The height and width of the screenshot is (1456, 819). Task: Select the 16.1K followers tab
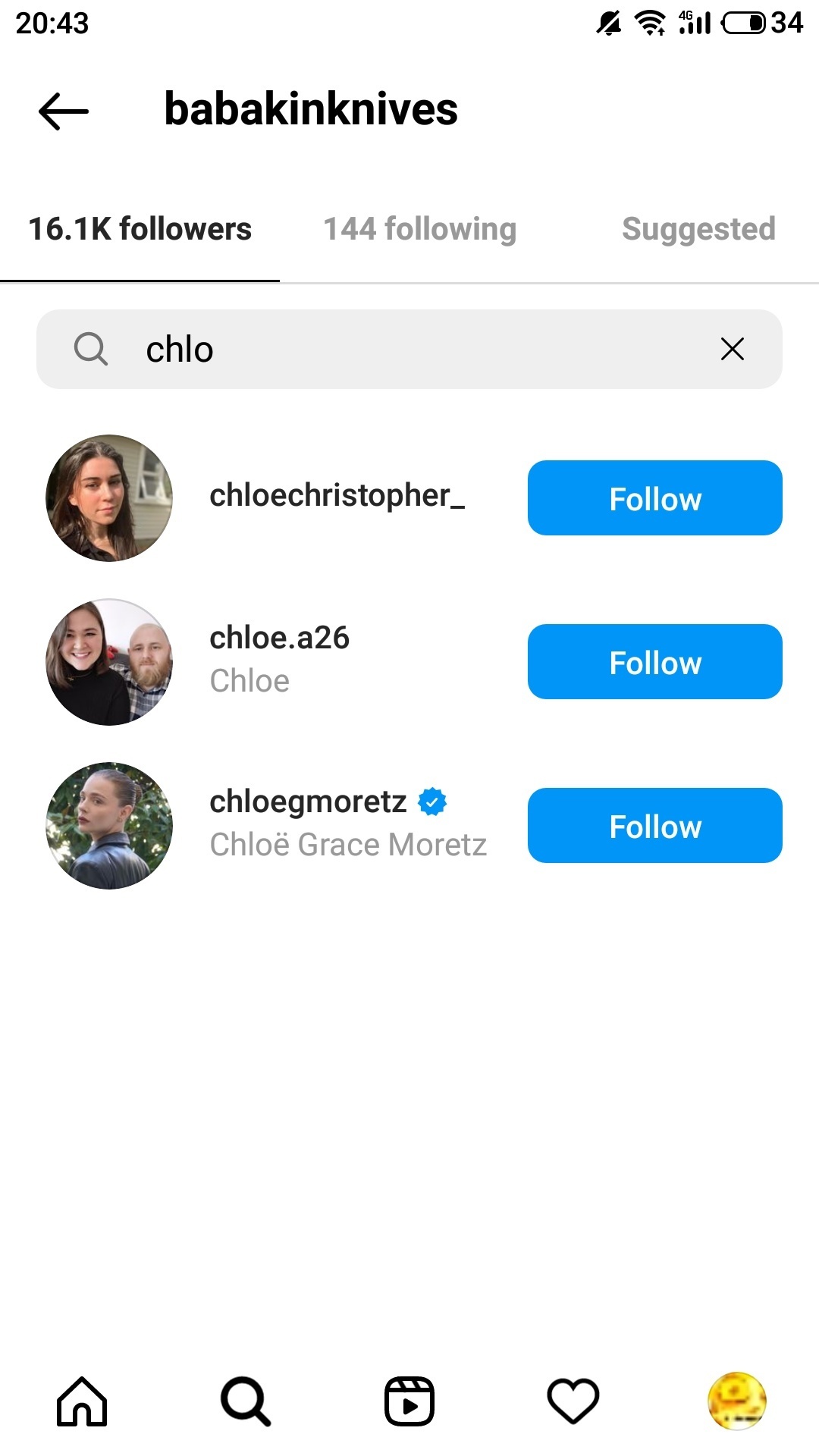click(140, 229)
